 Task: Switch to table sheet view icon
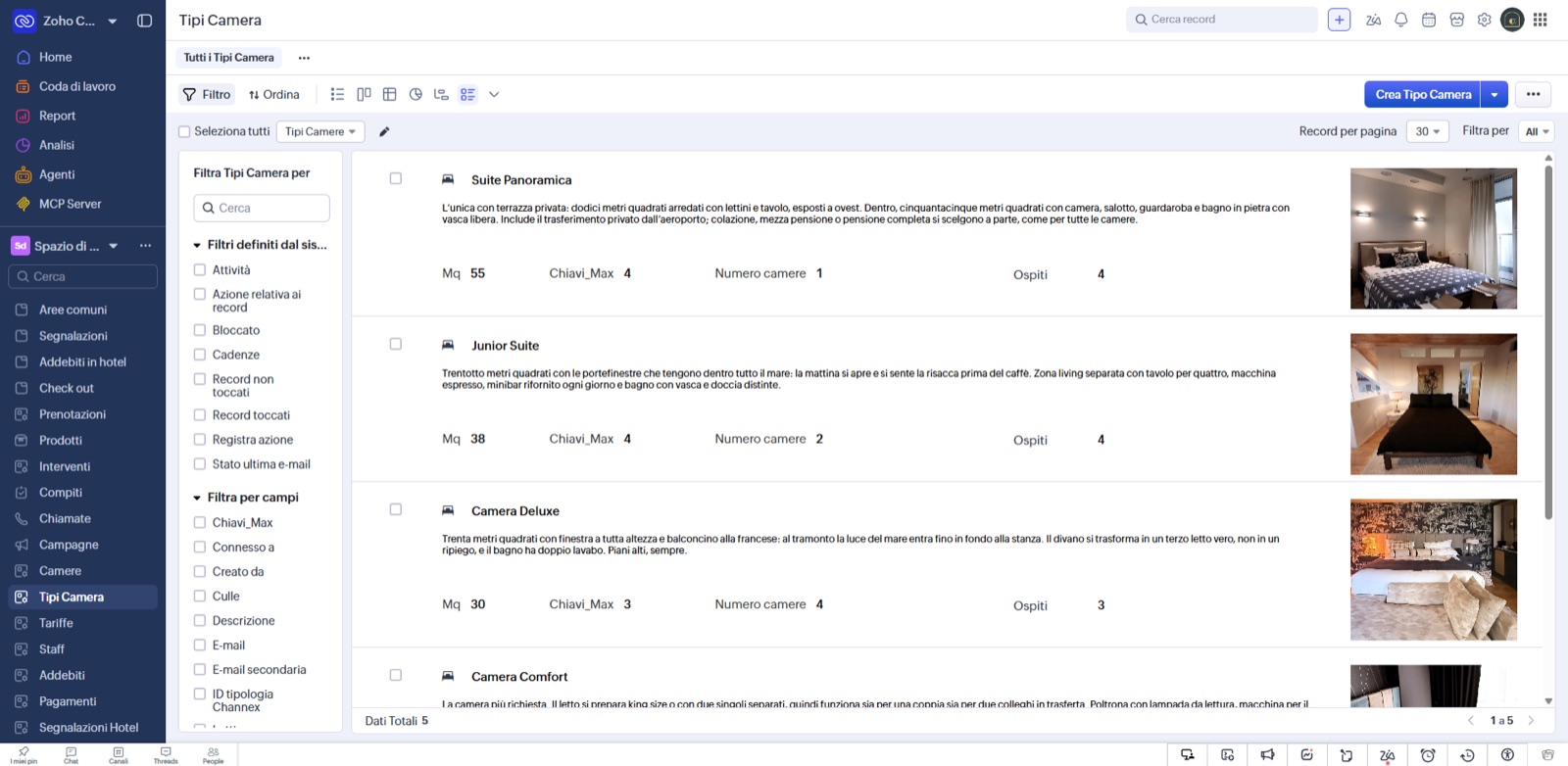pos(389,94)
